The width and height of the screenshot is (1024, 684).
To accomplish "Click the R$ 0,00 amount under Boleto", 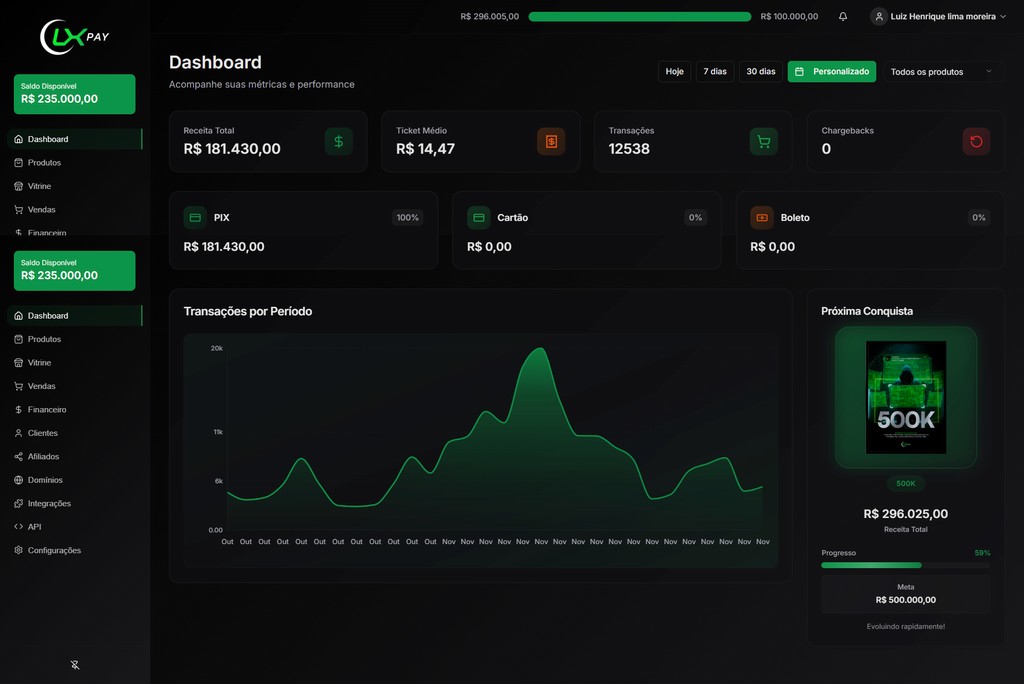I will [x=773, y=247].
